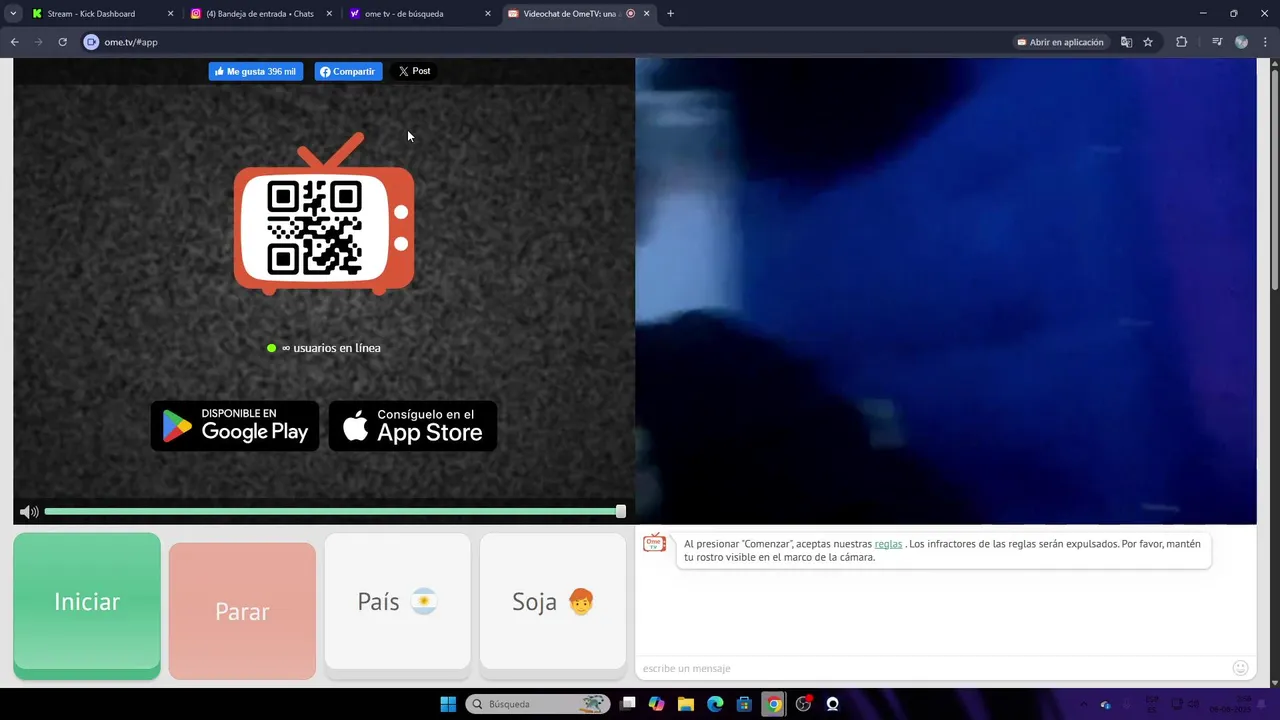Viewport: 1280px width, 720px height.
Task: Click the camera site info icon
Action: [91, 42]
